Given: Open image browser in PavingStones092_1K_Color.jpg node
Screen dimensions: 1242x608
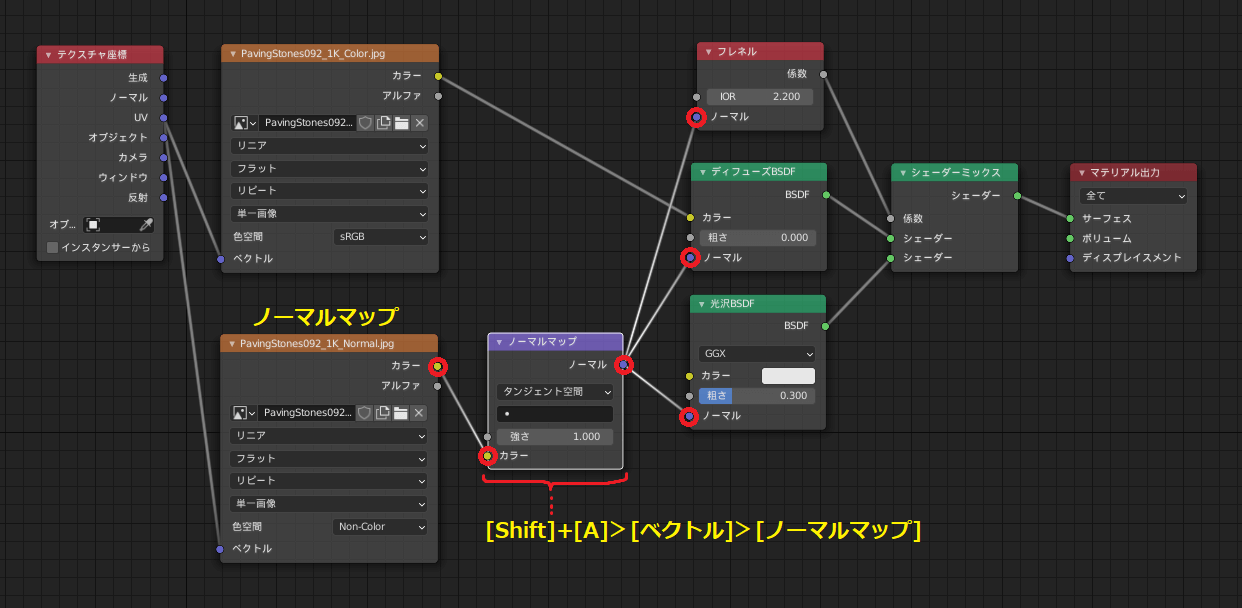Looking at the screenshot, I should pyautogui.click(x=244, y=123).
